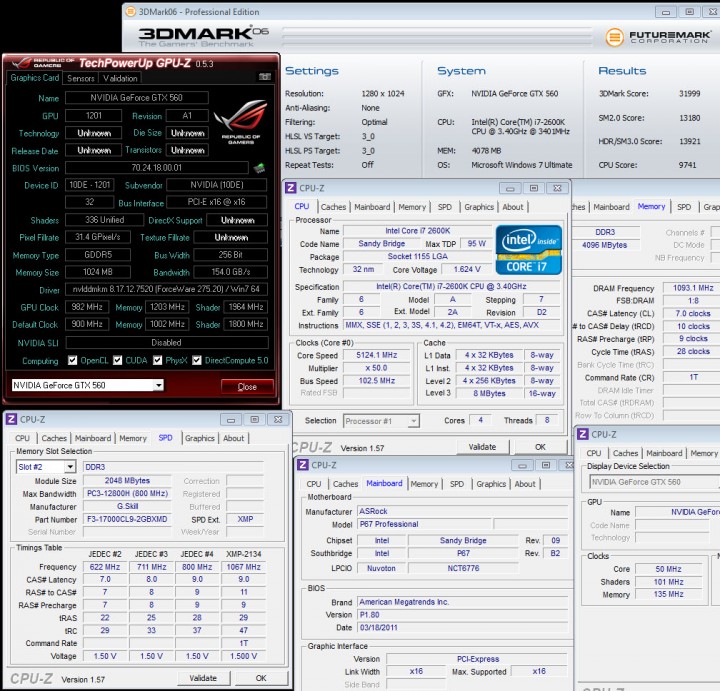
Task: Click the GPU Name field in GPU-Z
Action: coord(136,98)
